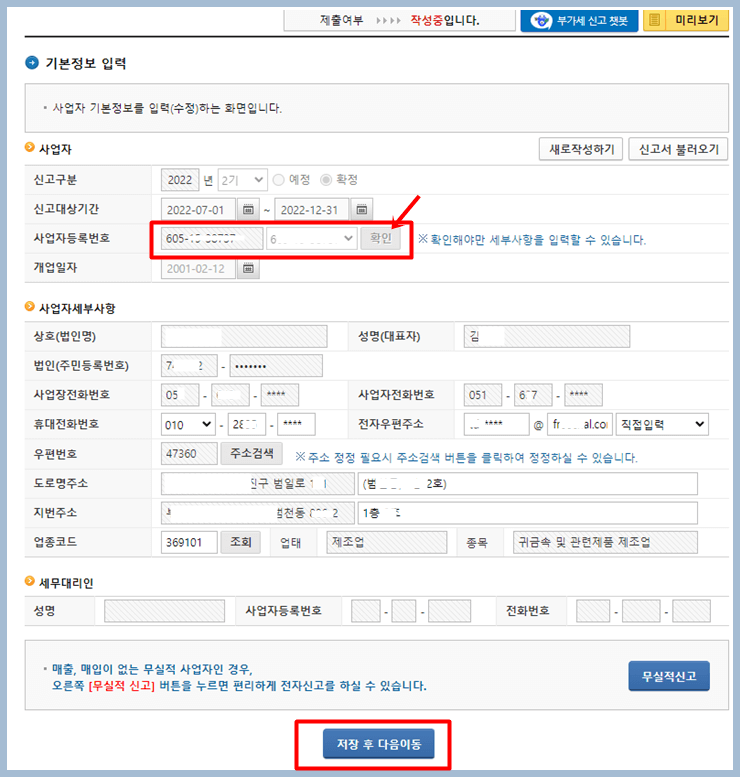This screenshot has height=777, width=740.
Task: Click the 무실적신고 button
Action: coord(669,676)
